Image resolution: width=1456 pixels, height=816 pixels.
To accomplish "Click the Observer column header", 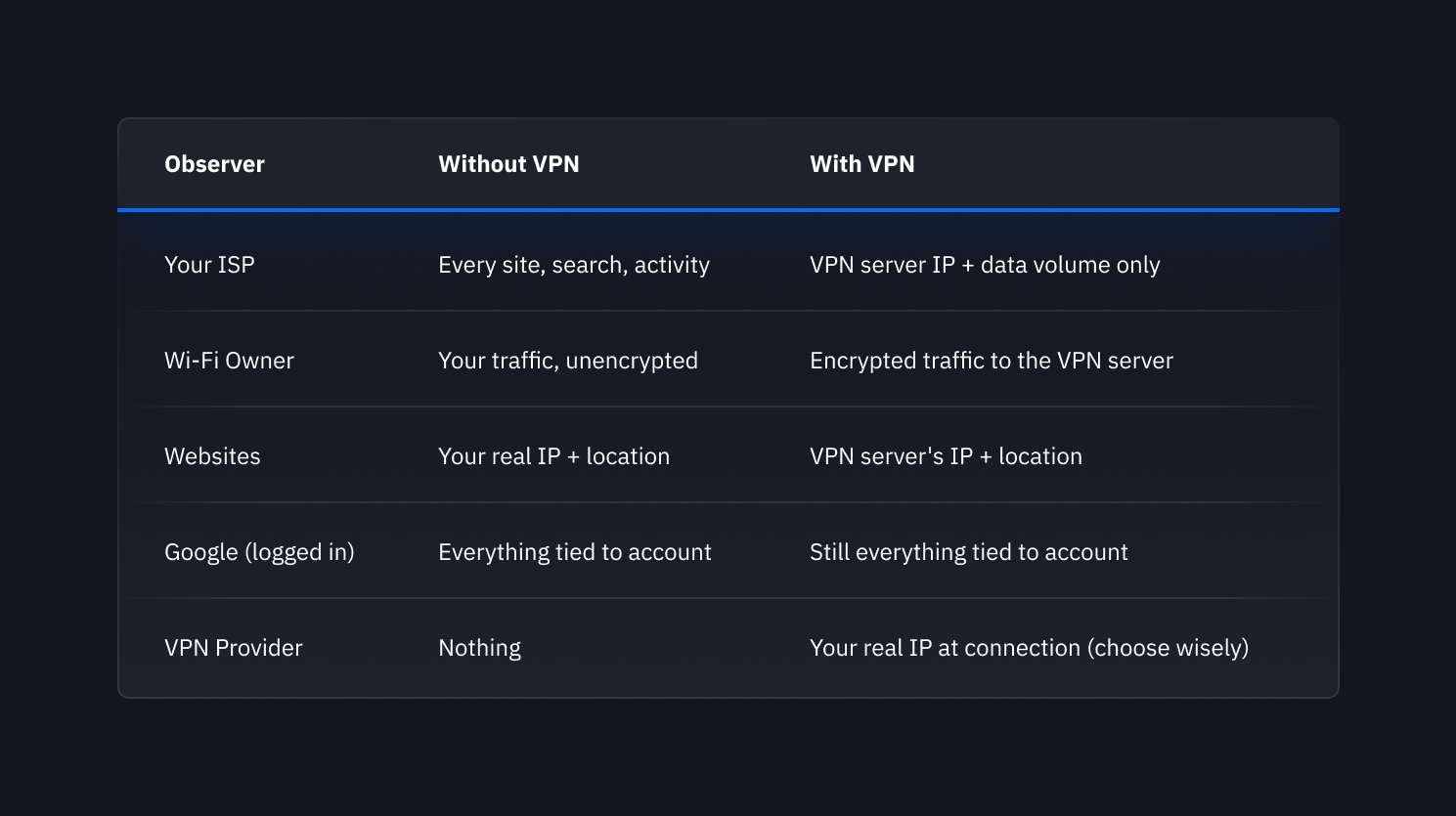I will (214, 164).
